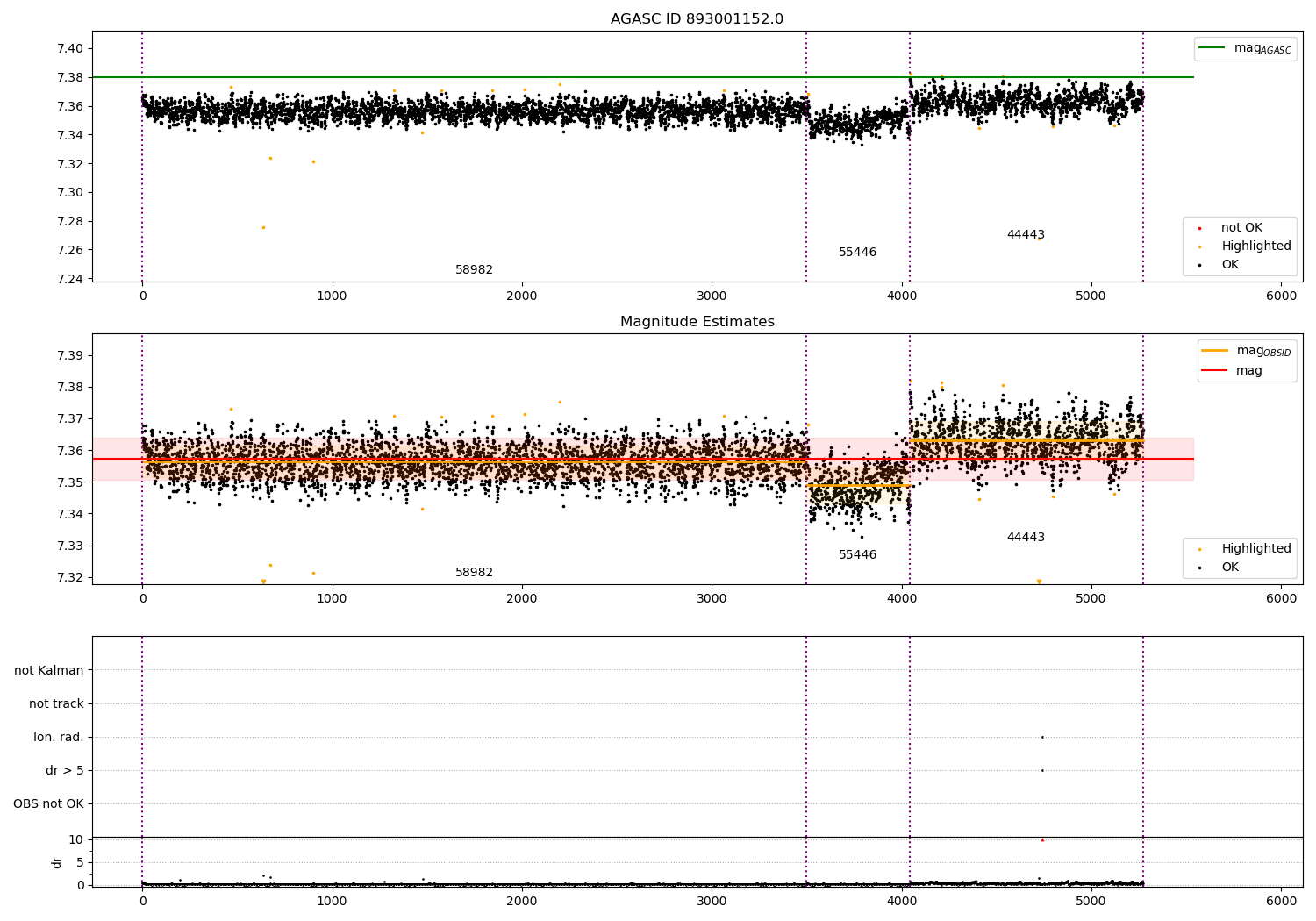The width and height of the screenshot is (1316, 921).
Task: Click the "OBS not OK" axis label
Action: tap(48, 803)
